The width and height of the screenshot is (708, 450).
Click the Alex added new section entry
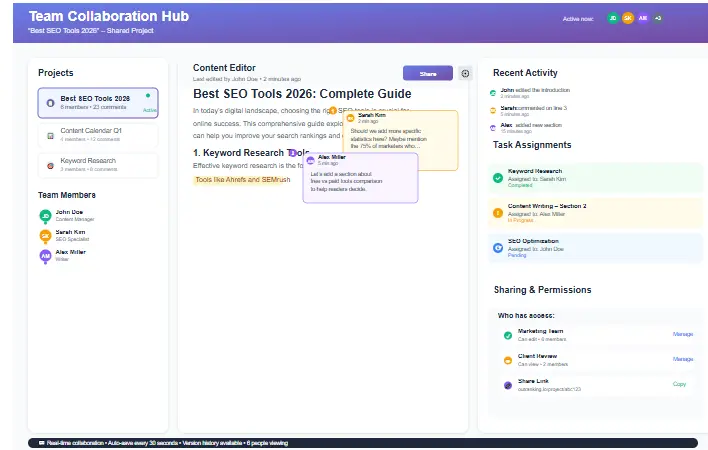531,128
